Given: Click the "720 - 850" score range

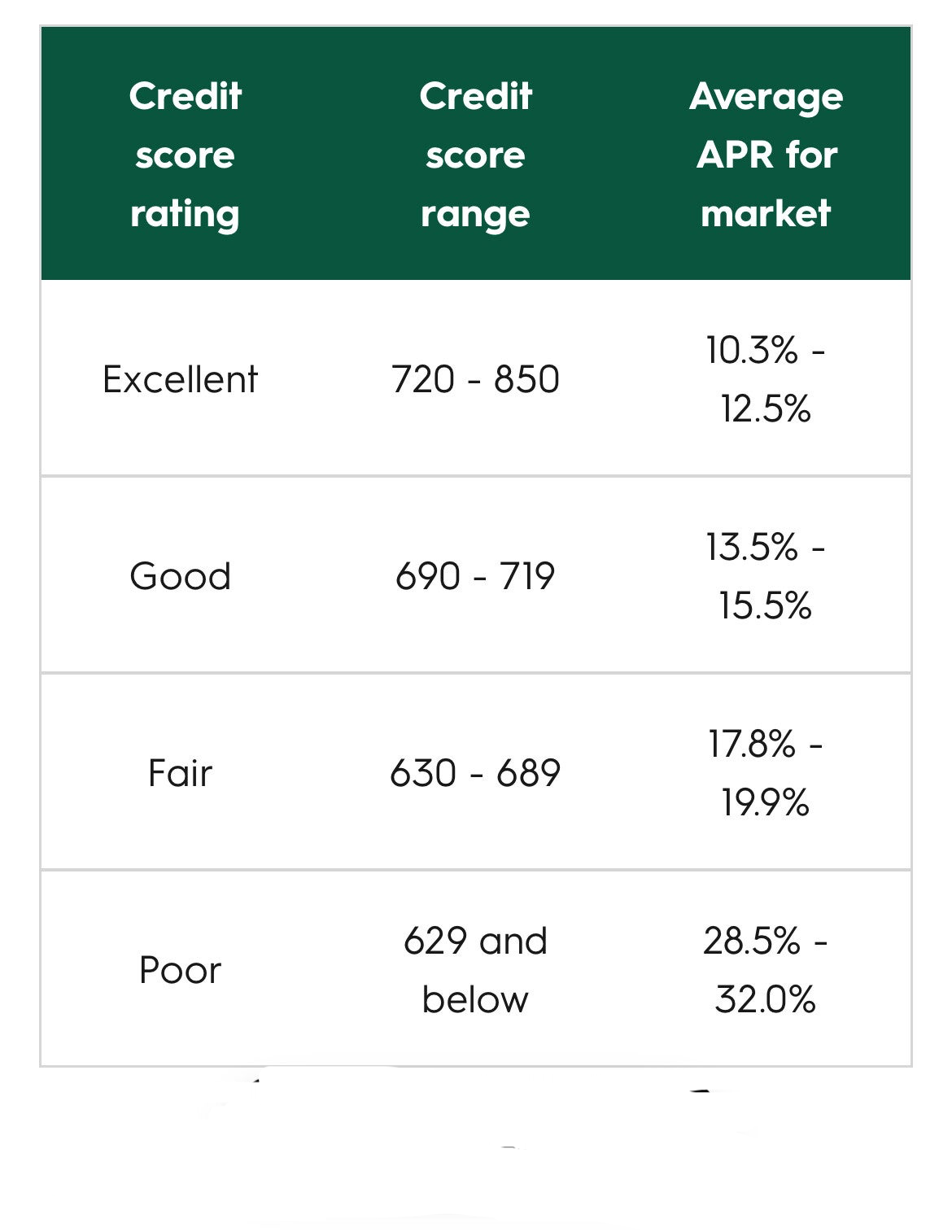Looking at the screenshot, I should [476, 379].
